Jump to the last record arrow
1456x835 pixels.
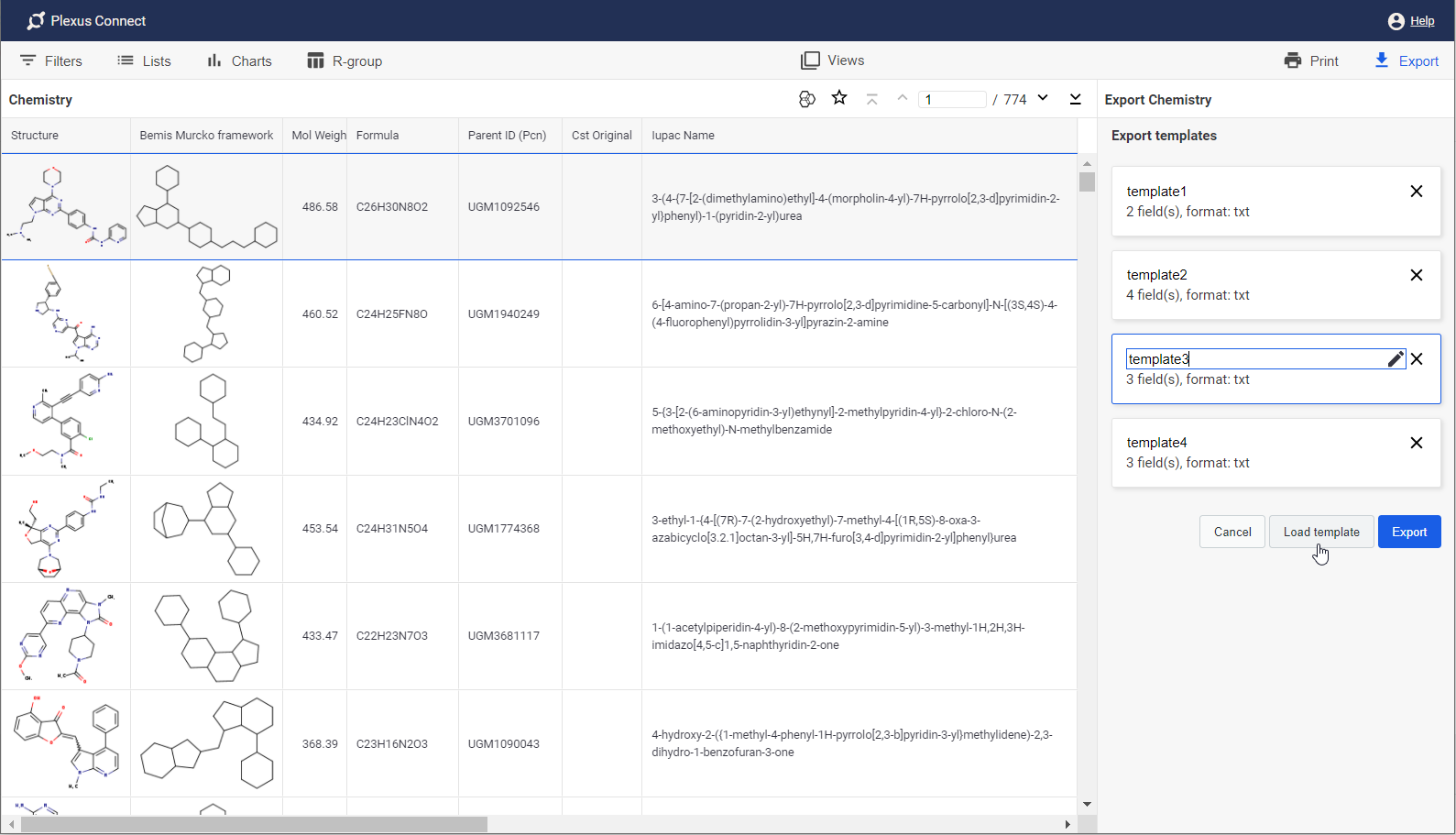[x=1075, y=99]
